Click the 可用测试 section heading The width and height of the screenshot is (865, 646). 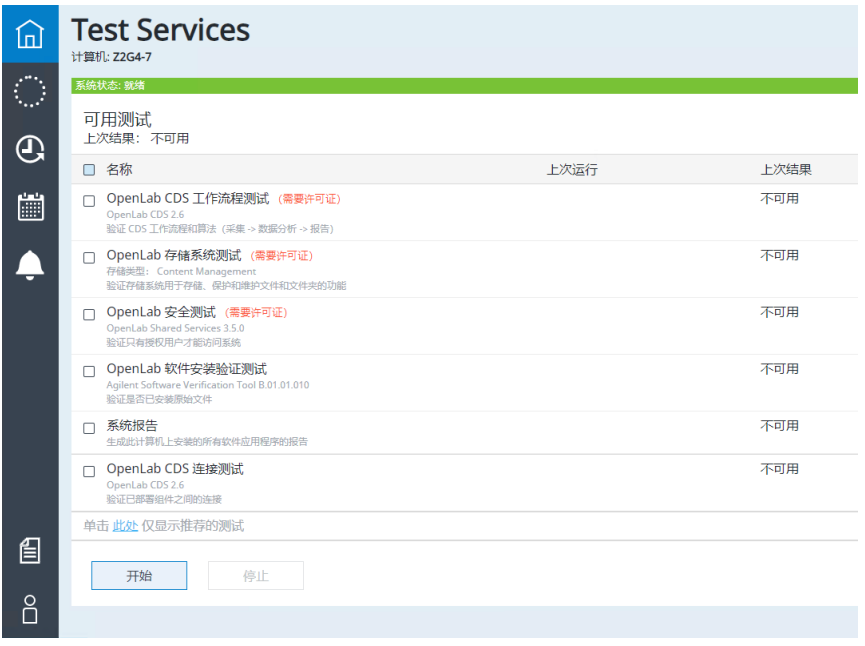[x=118, y=119]
